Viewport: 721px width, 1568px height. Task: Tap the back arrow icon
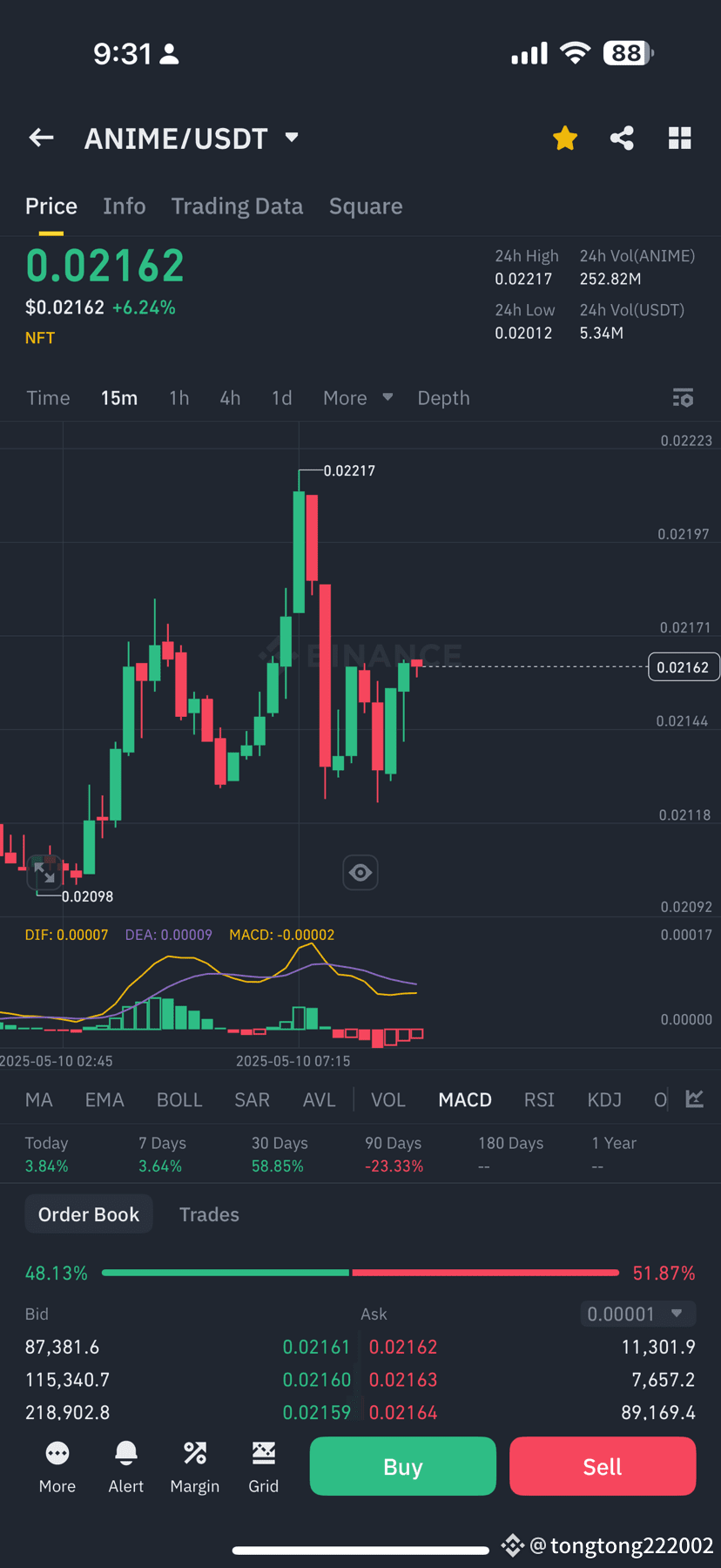41,138
